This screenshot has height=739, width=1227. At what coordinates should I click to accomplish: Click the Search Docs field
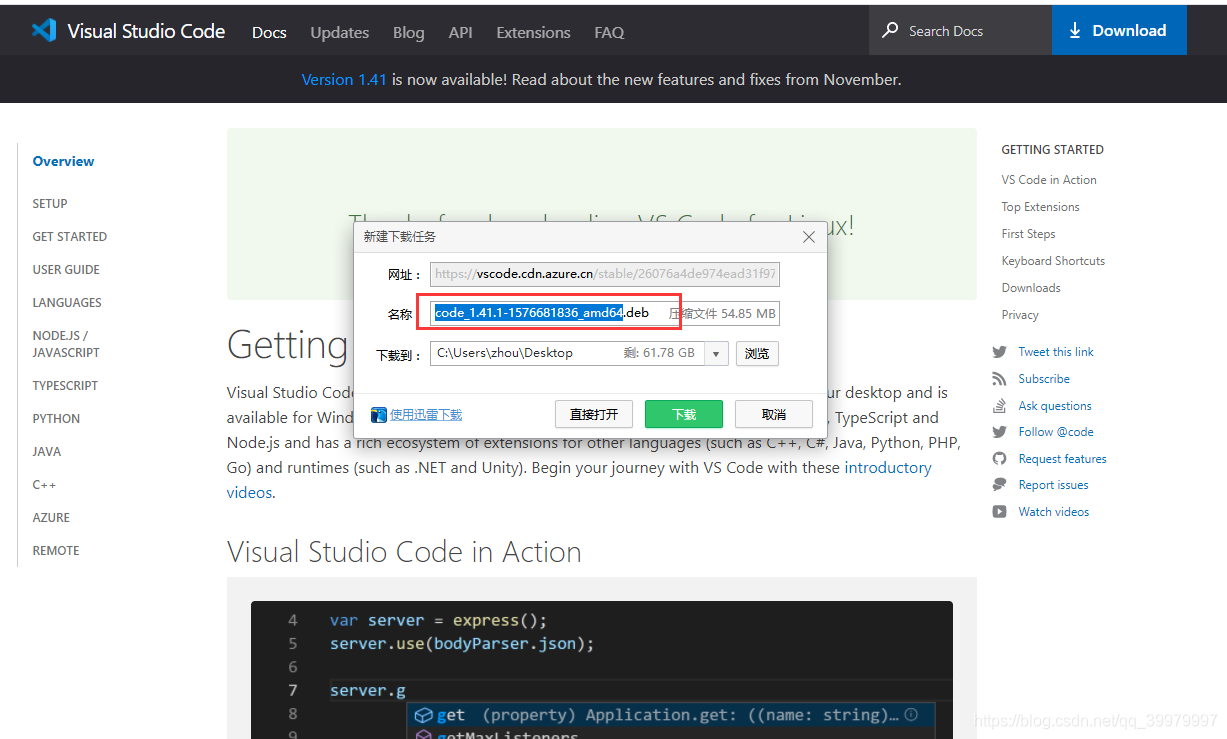coord(960,30)
